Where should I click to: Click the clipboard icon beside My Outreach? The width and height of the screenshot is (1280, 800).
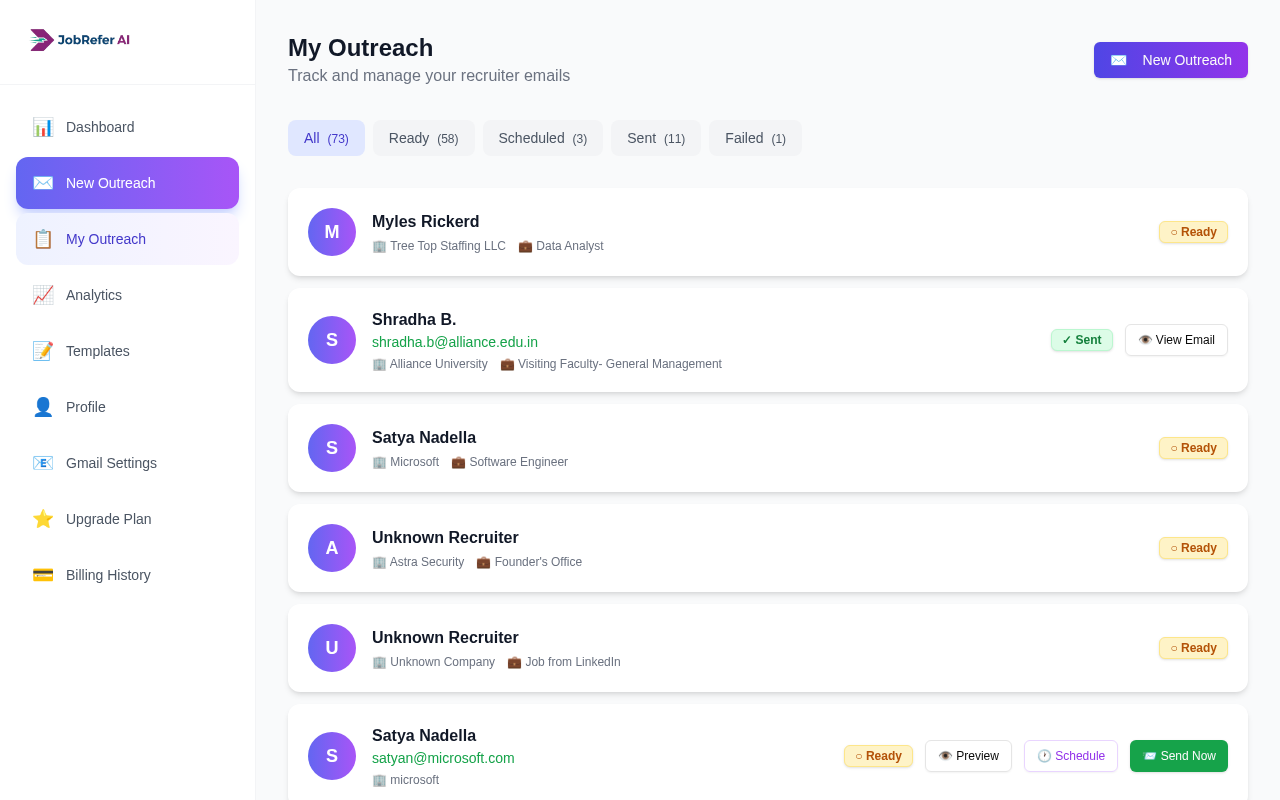pos(43,239)
